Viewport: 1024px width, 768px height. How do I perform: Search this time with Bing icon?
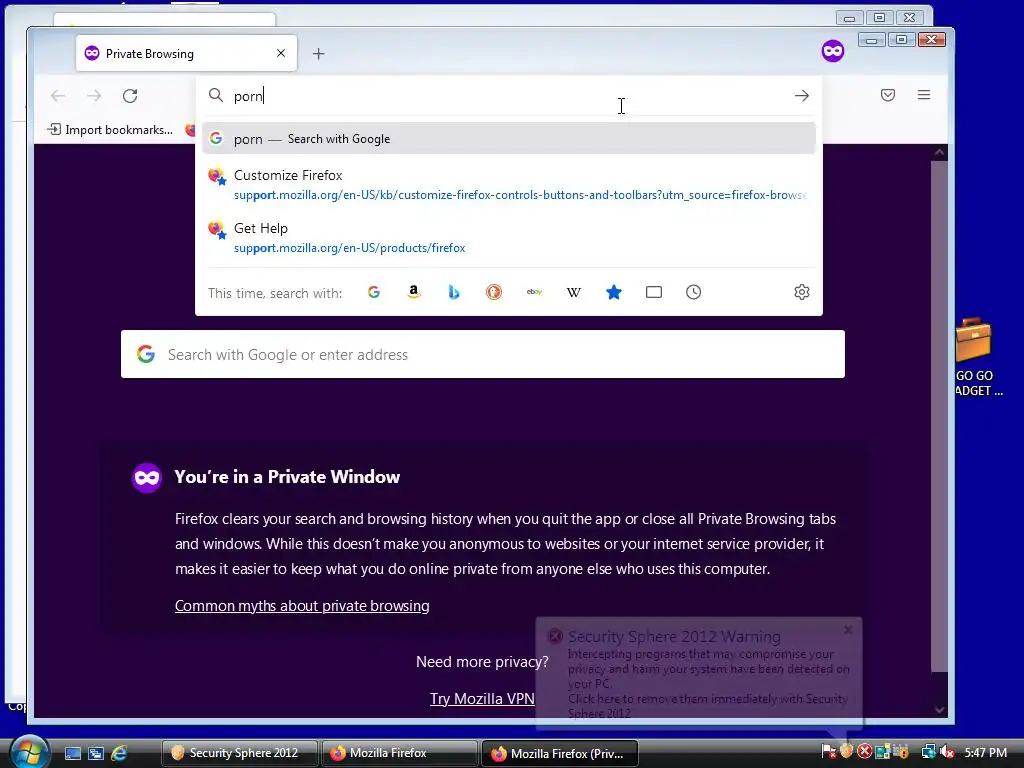454,293
